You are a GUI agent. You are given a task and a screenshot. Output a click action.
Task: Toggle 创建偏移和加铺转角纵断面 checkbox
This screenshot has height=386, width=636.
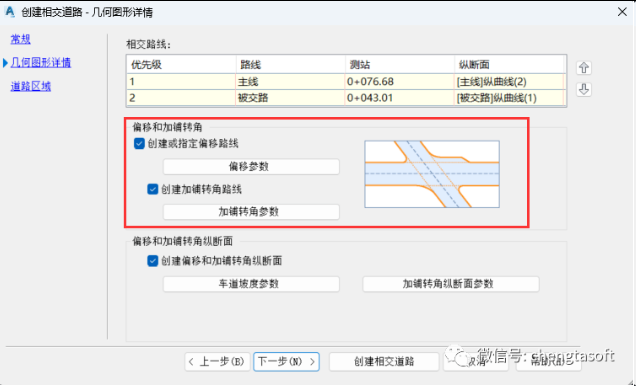point(153,261)
